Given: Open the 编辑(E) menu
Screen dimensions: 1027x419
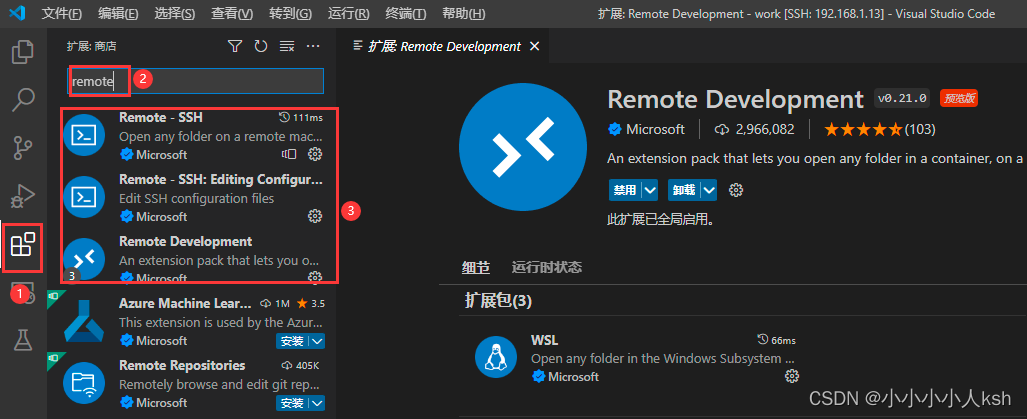Looking at the screenshot, I should 118,13.
